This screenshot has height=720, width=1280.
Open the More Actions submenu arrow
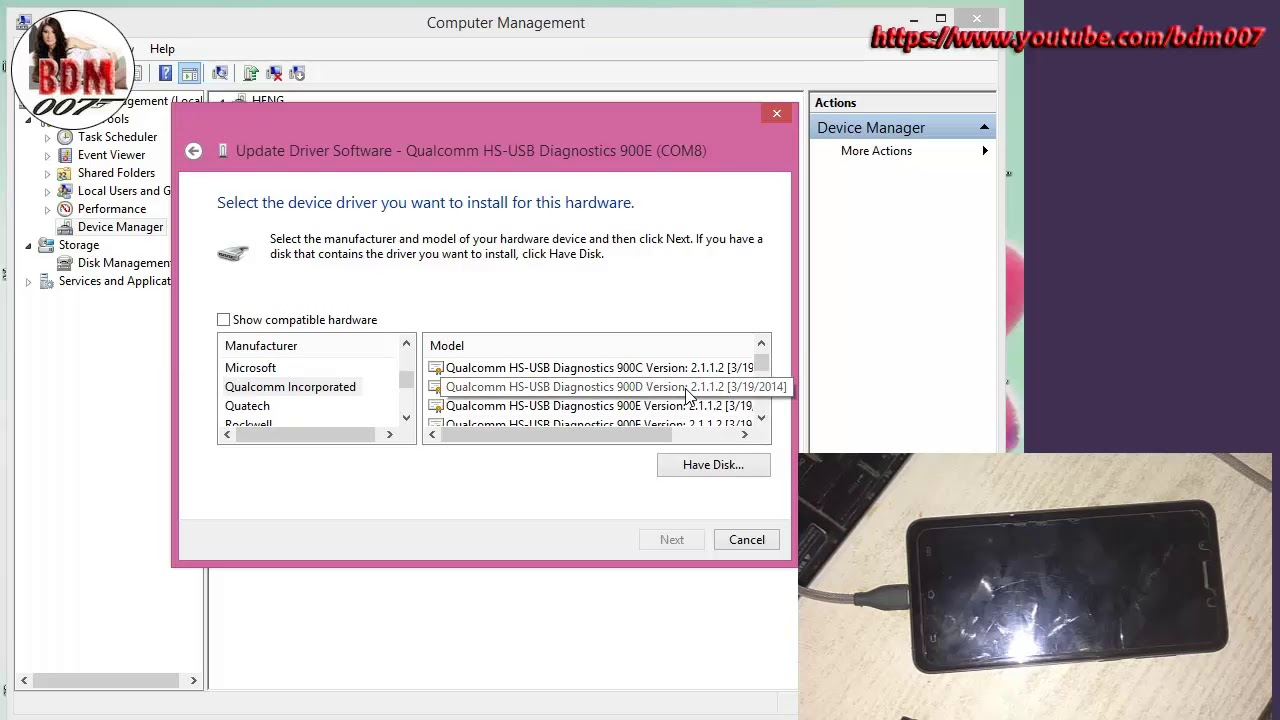[985, 151]
